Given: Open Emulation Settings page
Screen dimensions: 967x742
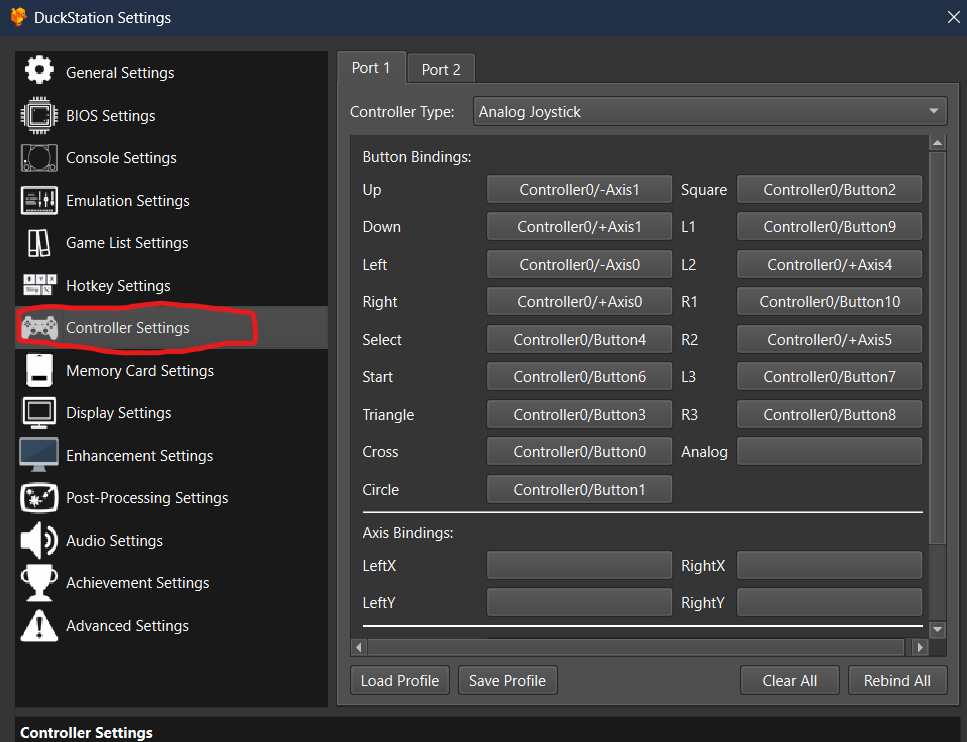Looking at the screenshot, I should 171,200.
